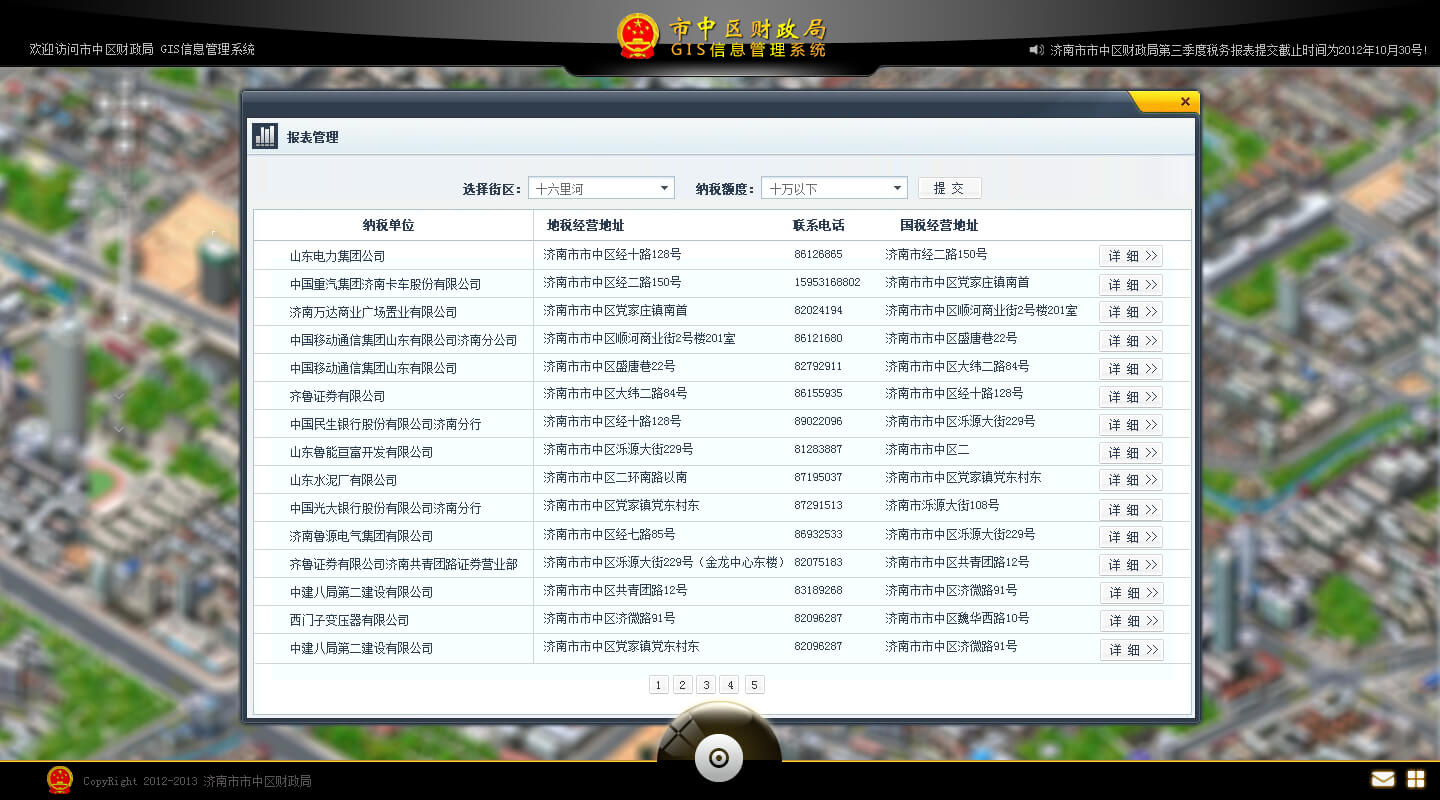
Task: Go to page 4 of the table
Action: 730,685
